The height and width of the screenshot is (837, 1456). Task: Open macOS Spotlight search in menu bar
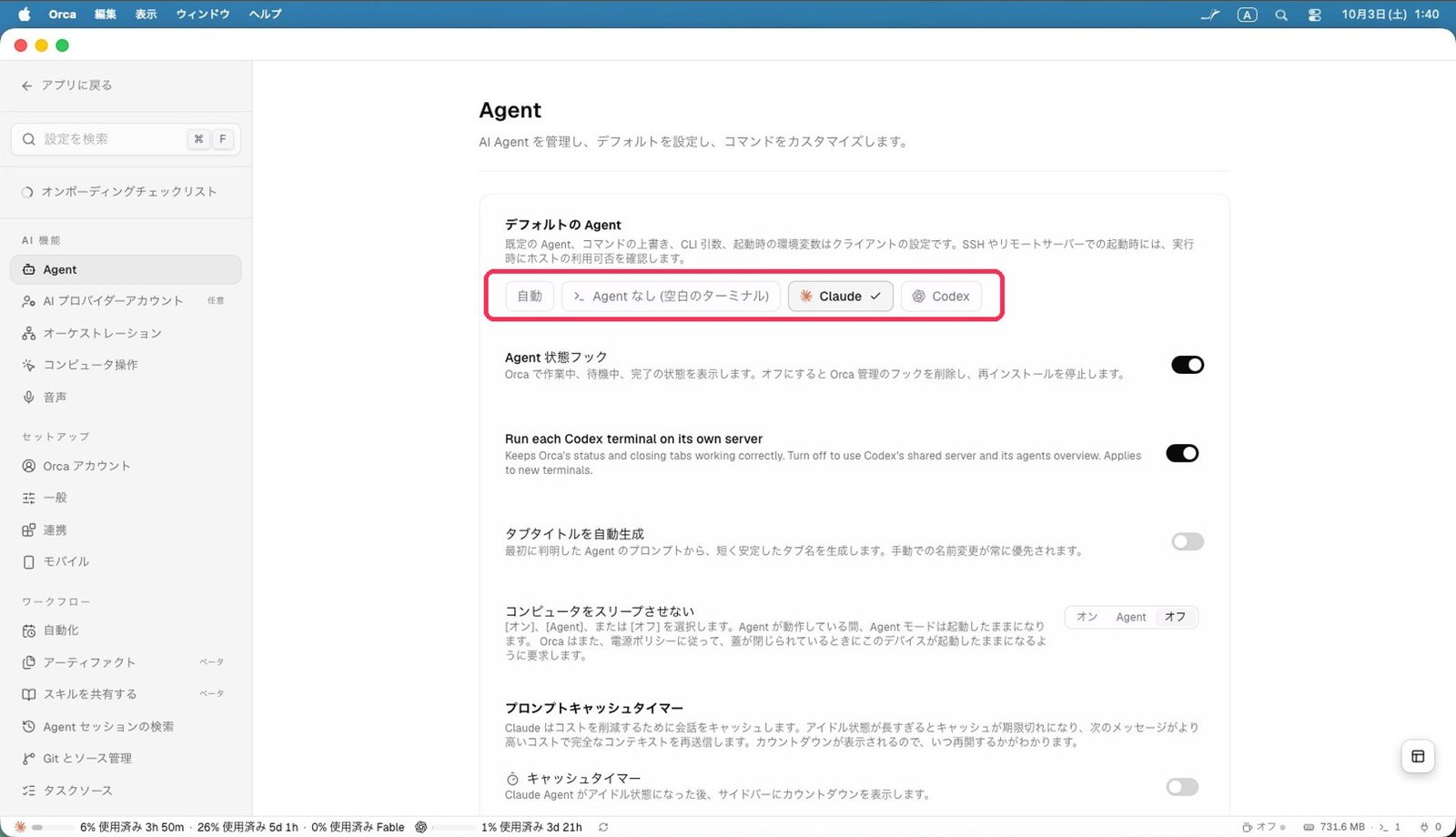(1281, 15)
